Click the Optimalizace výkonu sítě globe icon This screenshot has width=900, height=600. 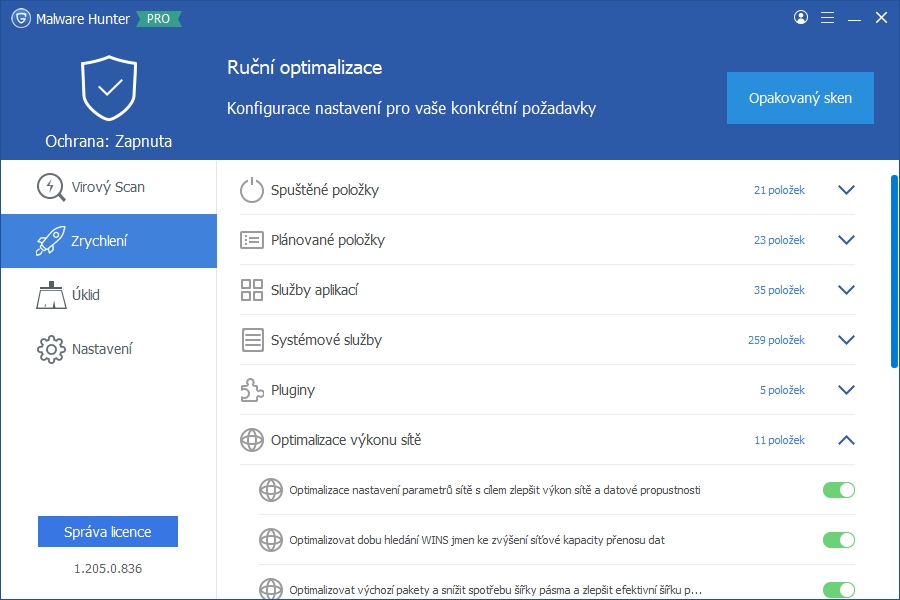tap(252, 440)
